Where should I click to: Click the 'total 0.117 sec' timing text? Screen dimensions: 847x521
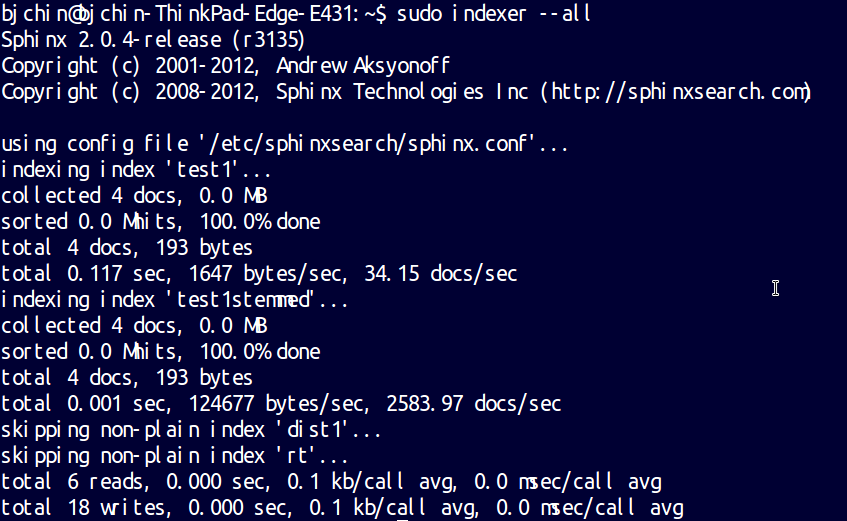(x=86, y=273)
